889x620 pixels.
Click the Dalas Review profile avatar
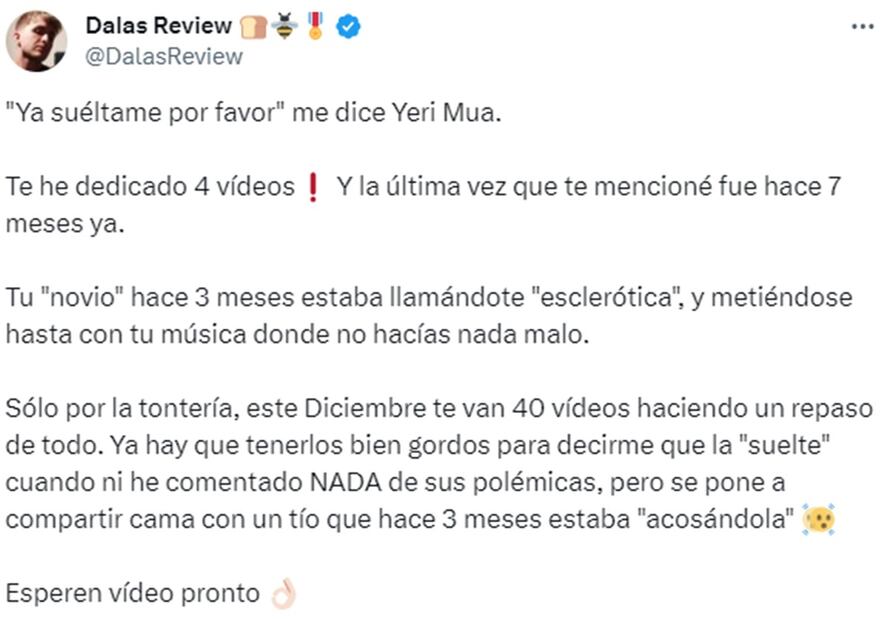(36, 41)
